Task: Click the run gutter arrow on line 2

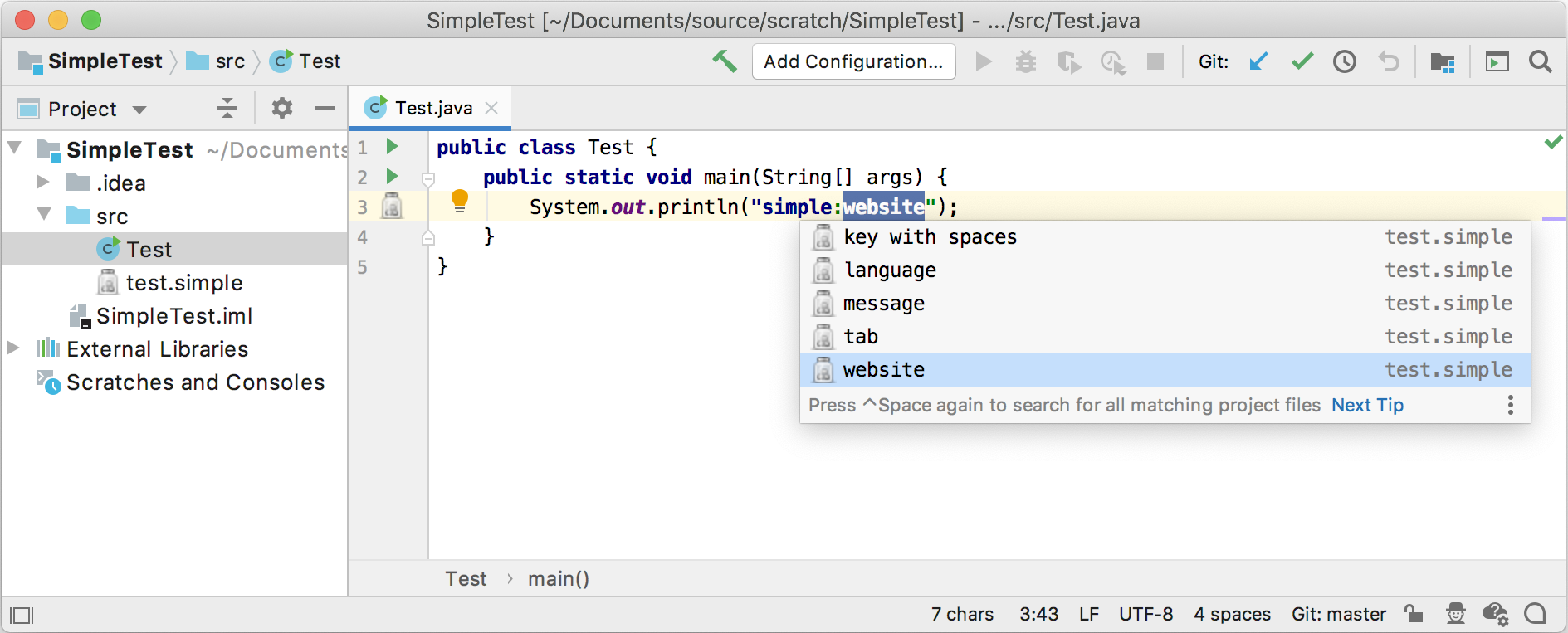Action: [x=392, y=177]
